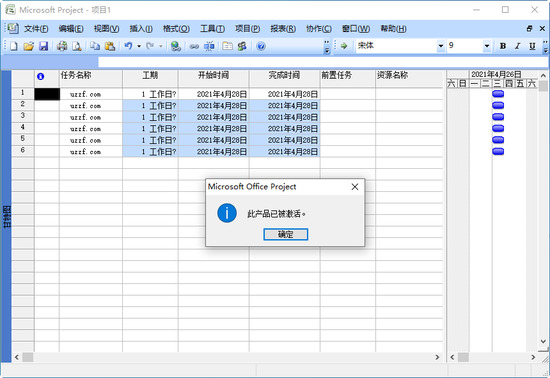Select the 开始时间 column header
The image size is (550, 378).
pos(214,79)
